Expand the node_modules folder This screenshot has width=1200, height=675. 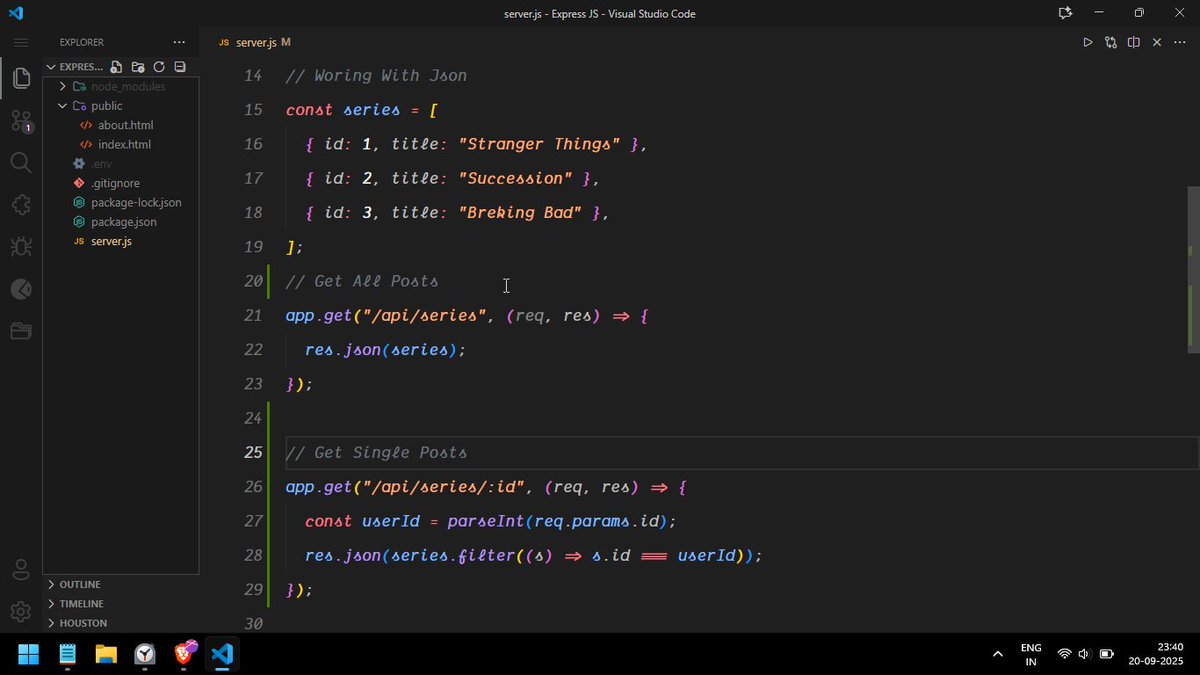pos(120,86)
